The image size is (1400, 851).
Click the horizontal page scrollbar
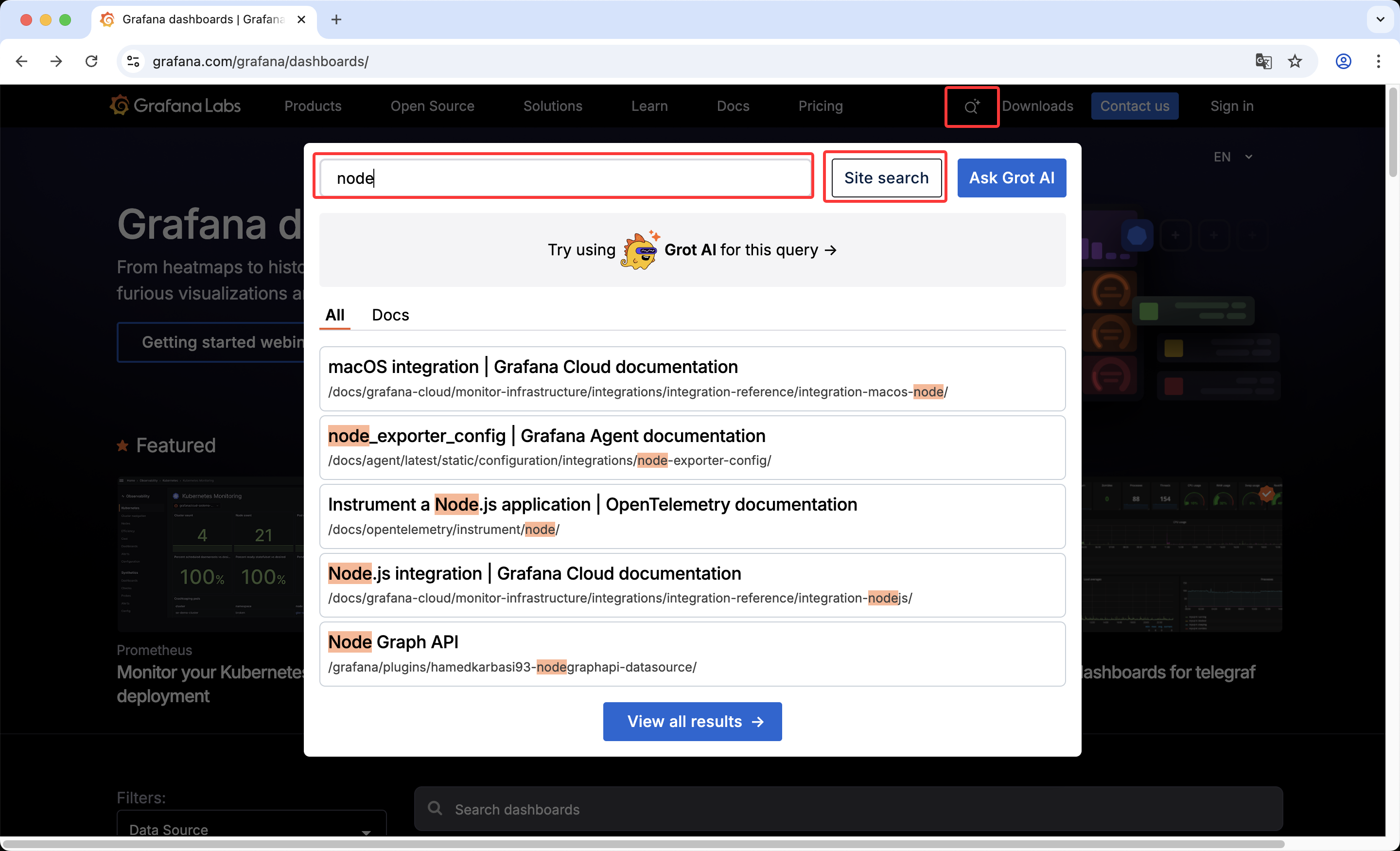click(643, 844)
